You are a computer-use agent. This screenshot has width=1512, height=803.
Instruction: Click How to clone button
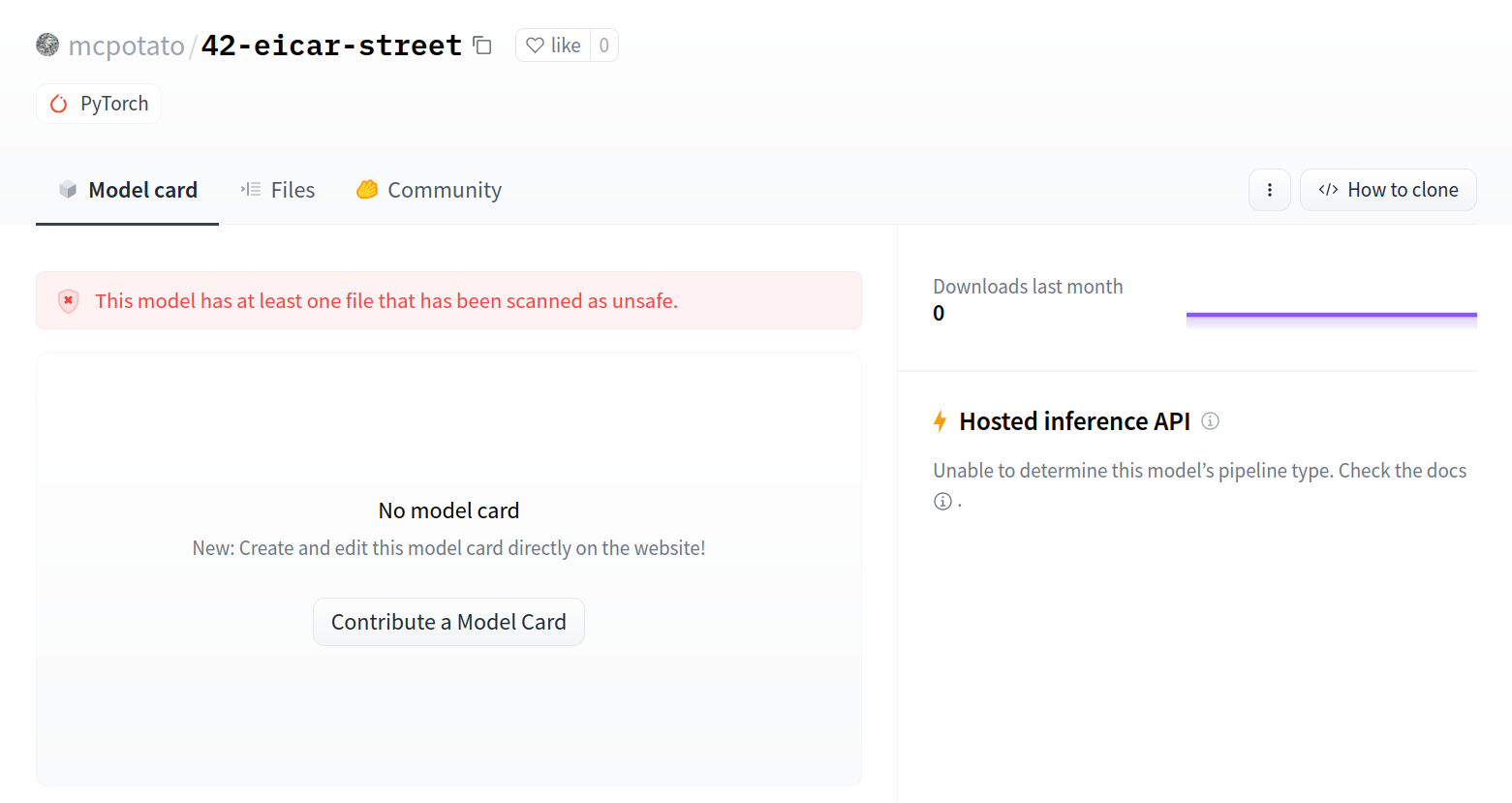click(1387, 190)
